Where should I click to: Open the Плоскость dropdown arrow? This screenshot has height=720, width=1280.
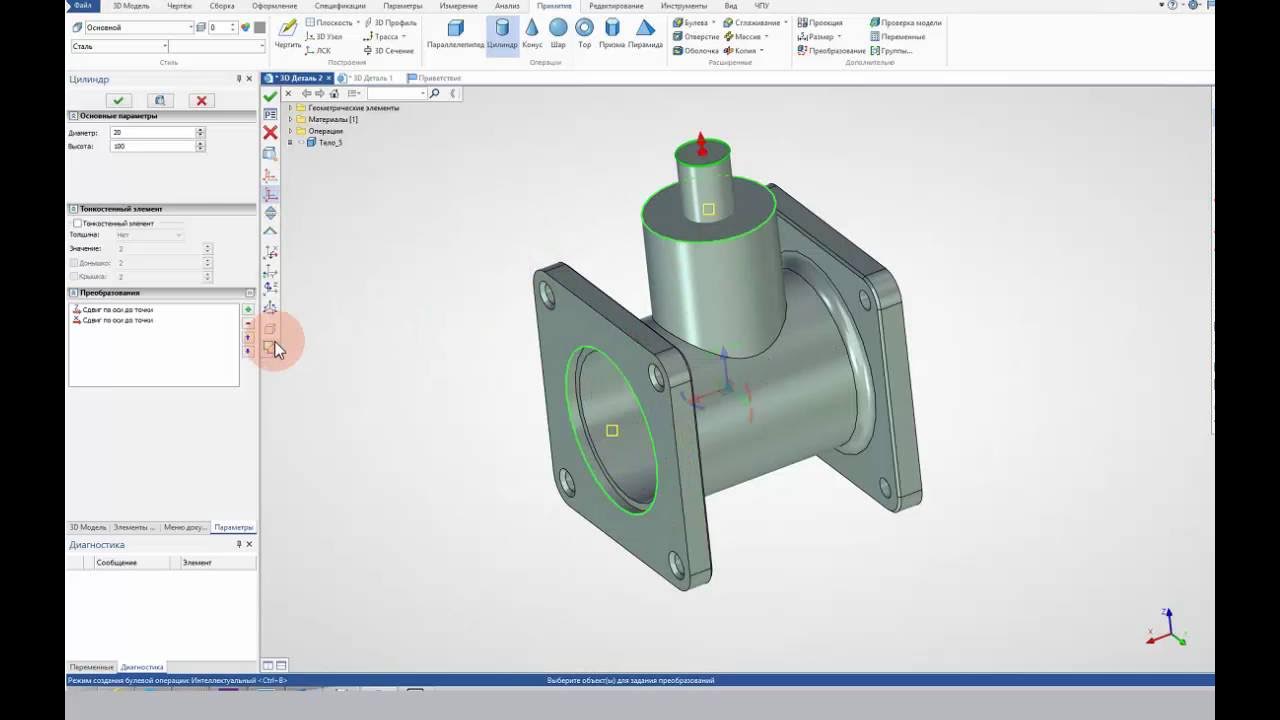(x=358, y=22)
